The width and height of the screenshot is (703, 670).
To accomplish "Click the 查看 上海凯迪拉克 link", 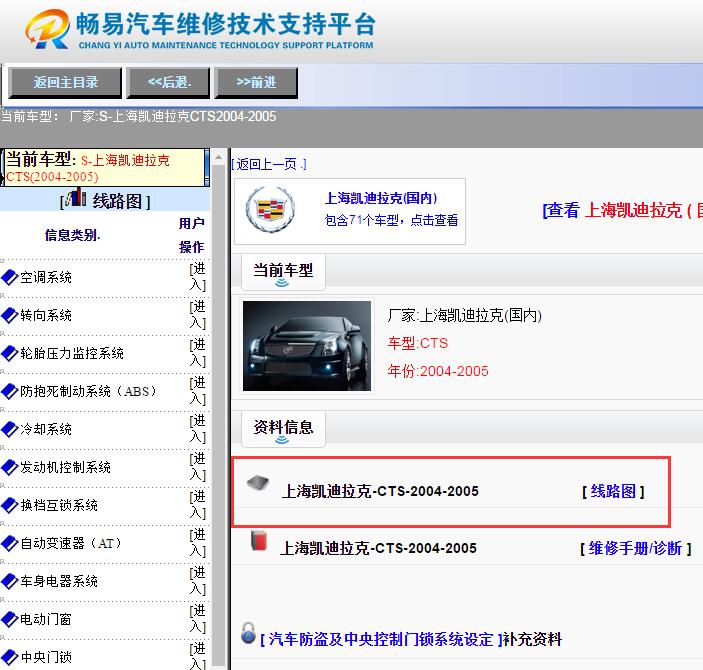I will click(x=622, y=210).
